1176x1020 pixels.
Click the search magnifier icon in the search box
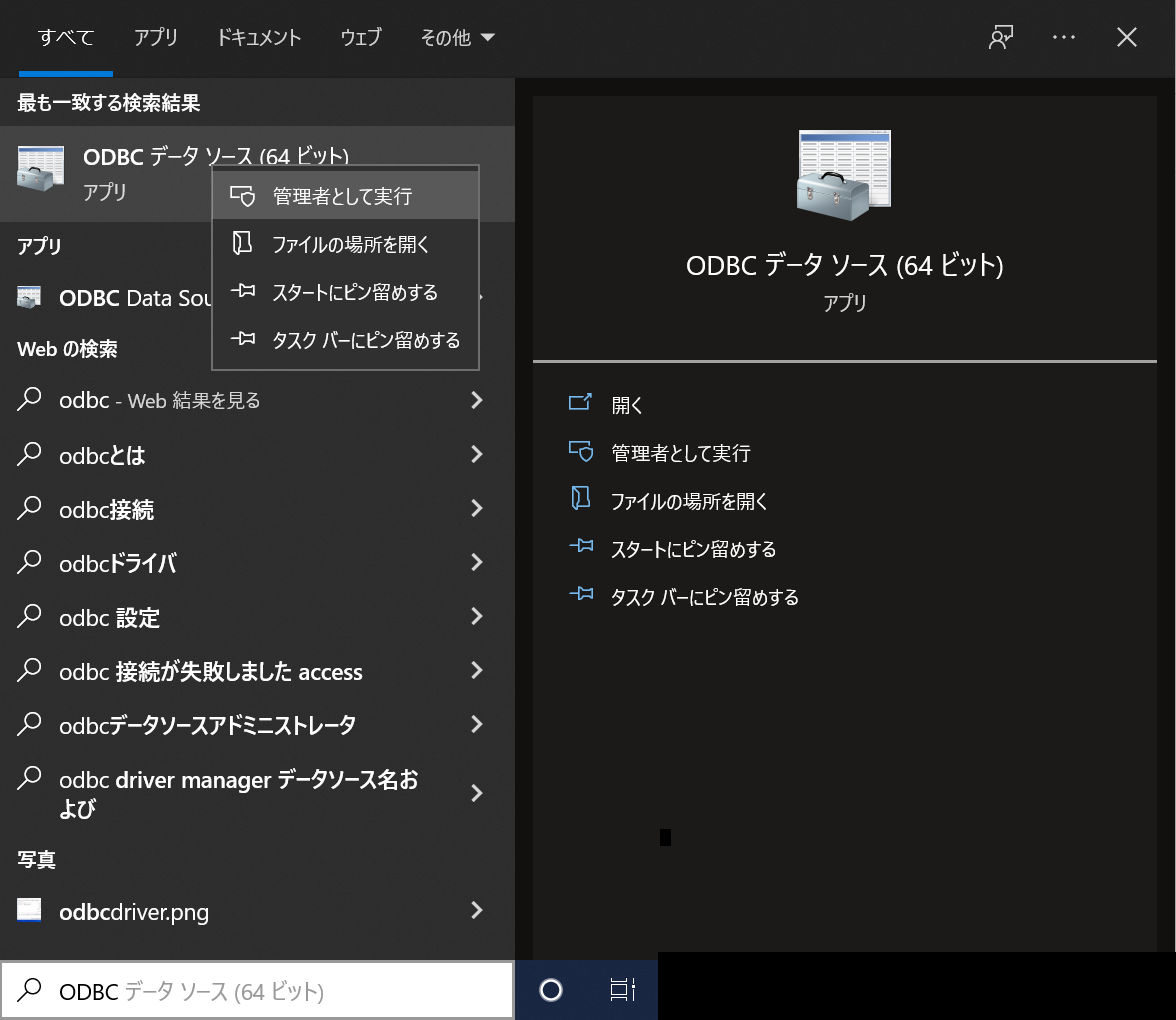28,989
